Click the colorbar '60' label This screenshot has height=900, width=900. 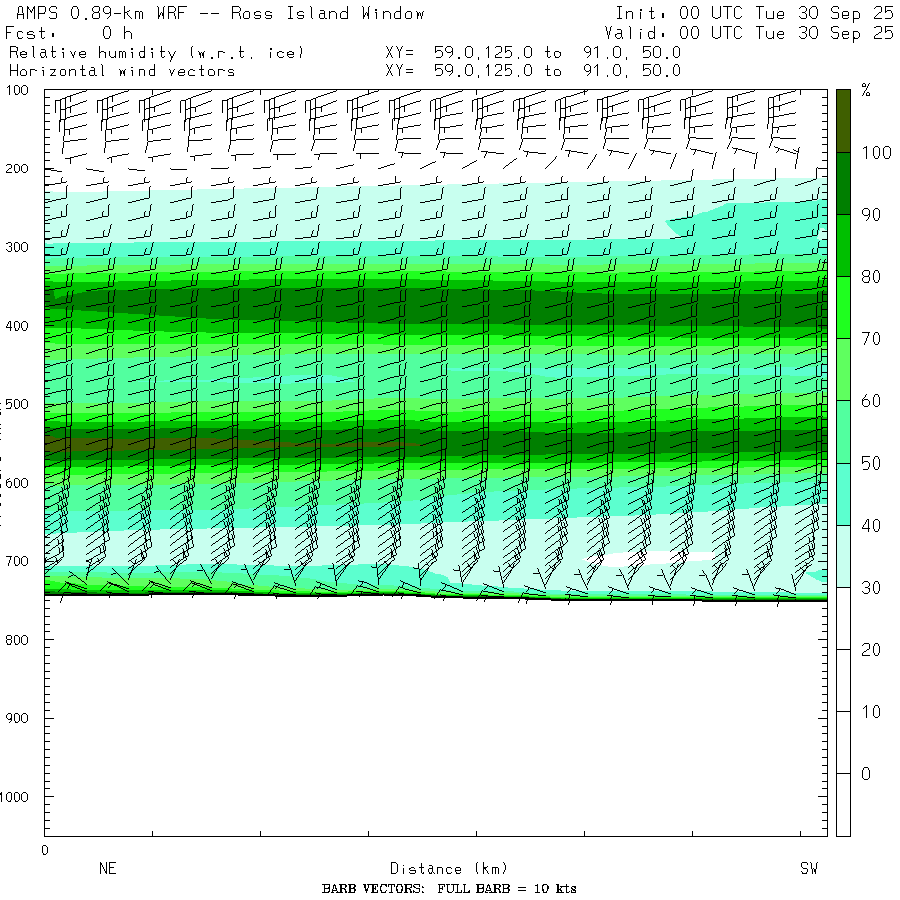click(x=871, y=401)
